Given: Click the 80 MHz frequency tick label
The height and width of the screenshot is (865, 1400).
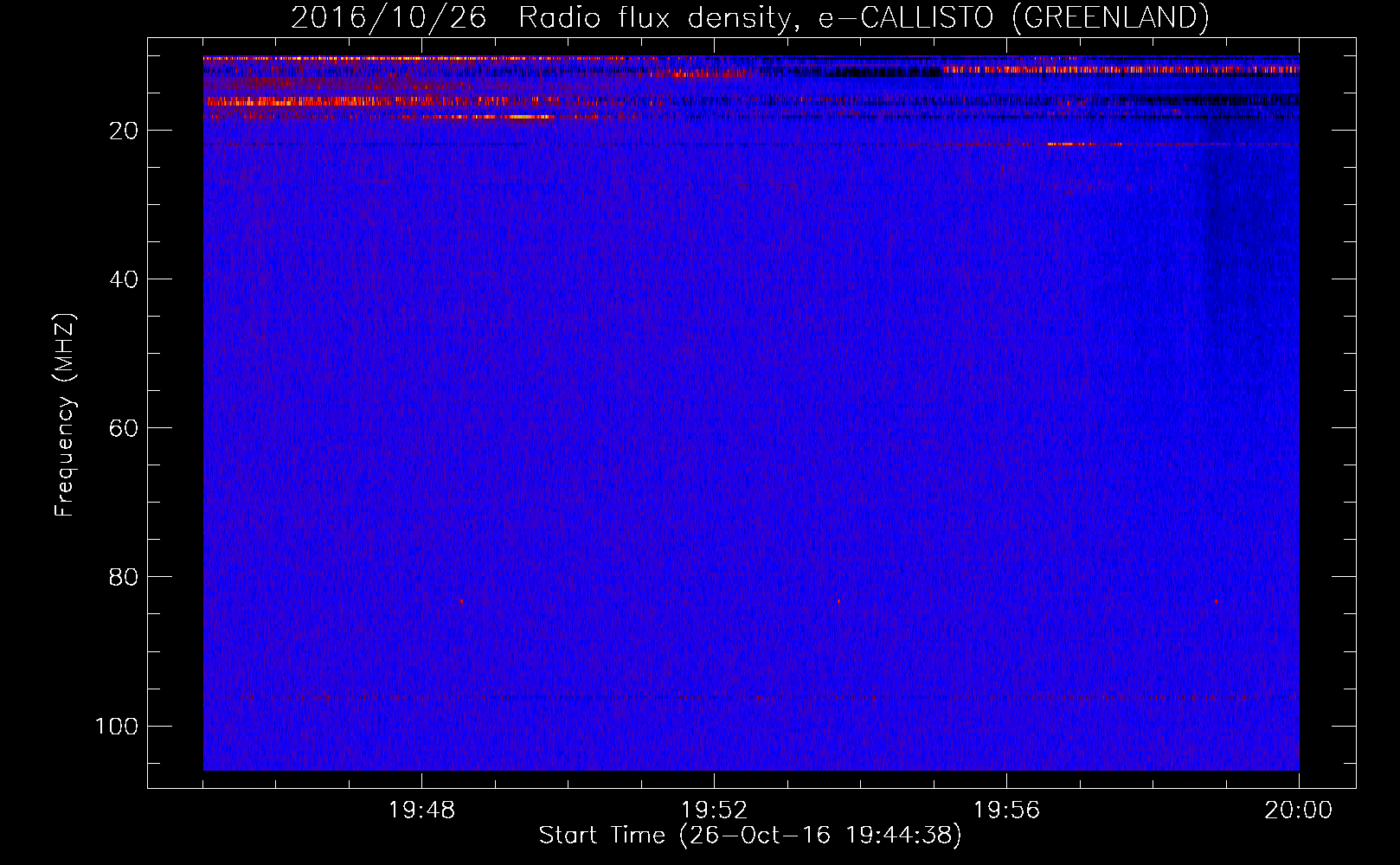Looking at the screenshot, I should [124, 577].
